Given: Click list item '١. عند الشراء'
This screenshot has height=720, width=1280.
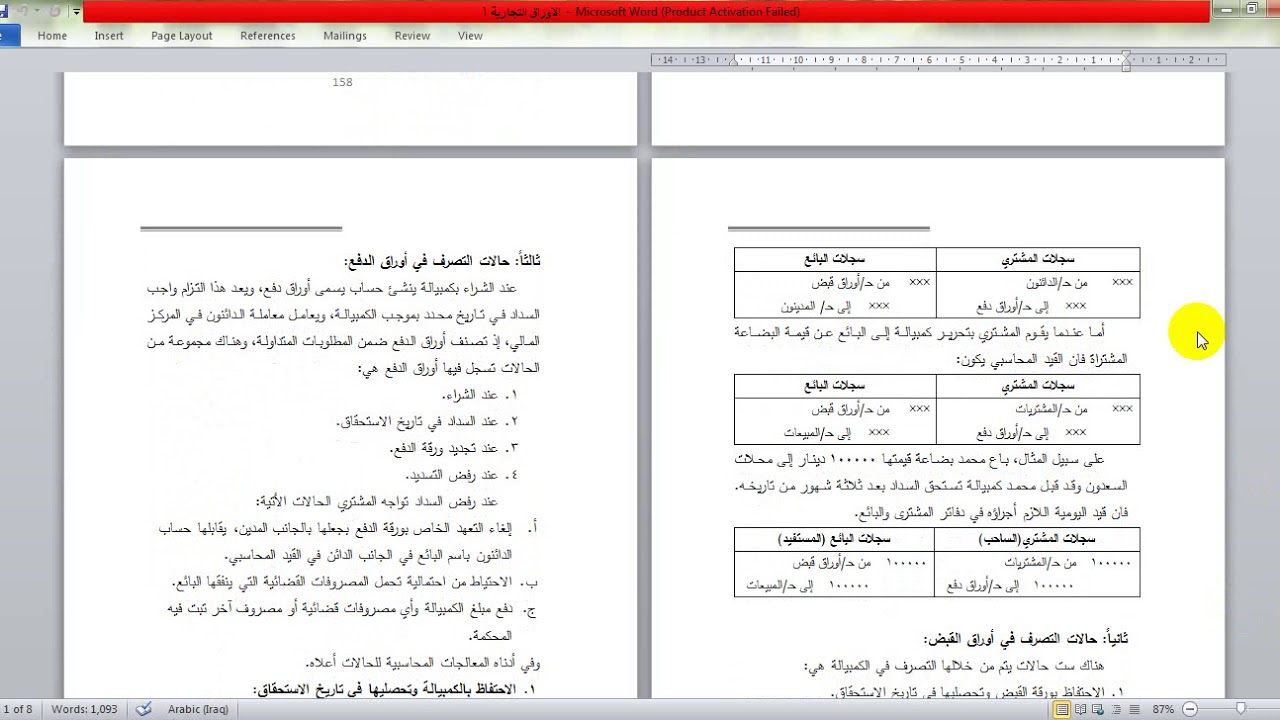Looking at the screenshot, I should point(478,395).
